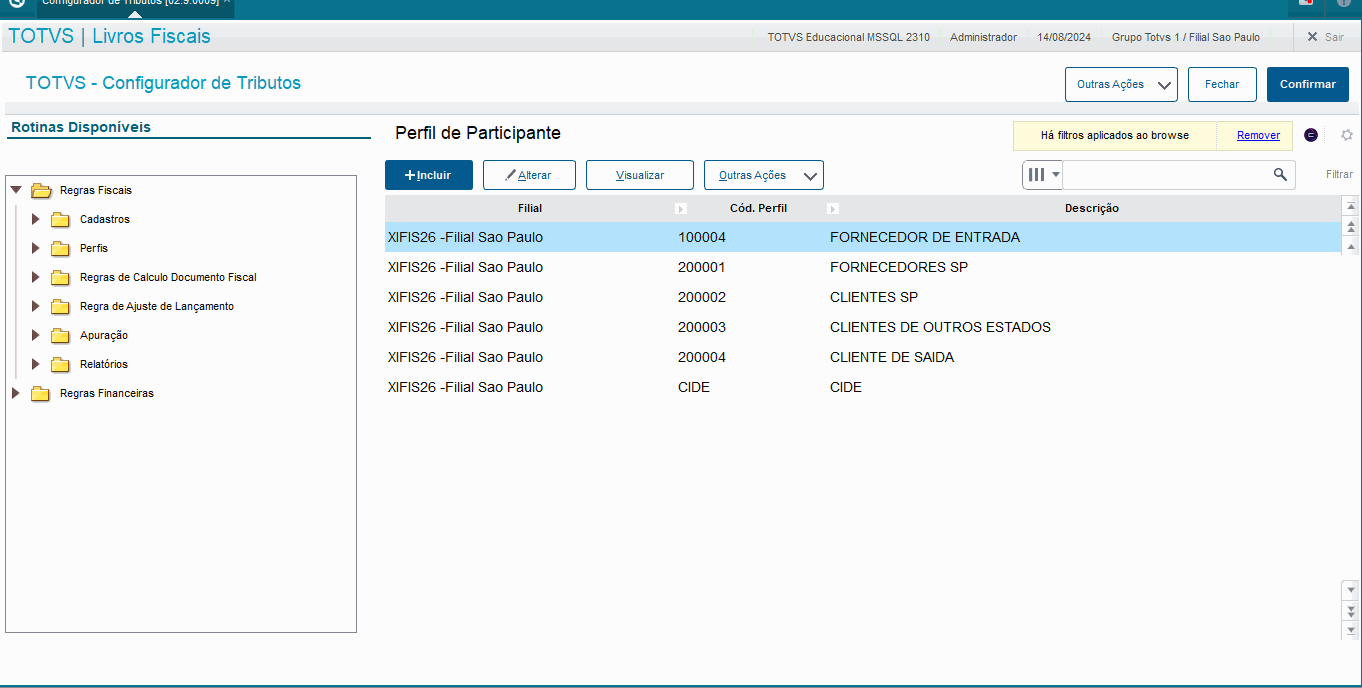Jump to first record arrow
The width and height of the screenshot is (1362, 688).
(x=1351, y=206)
